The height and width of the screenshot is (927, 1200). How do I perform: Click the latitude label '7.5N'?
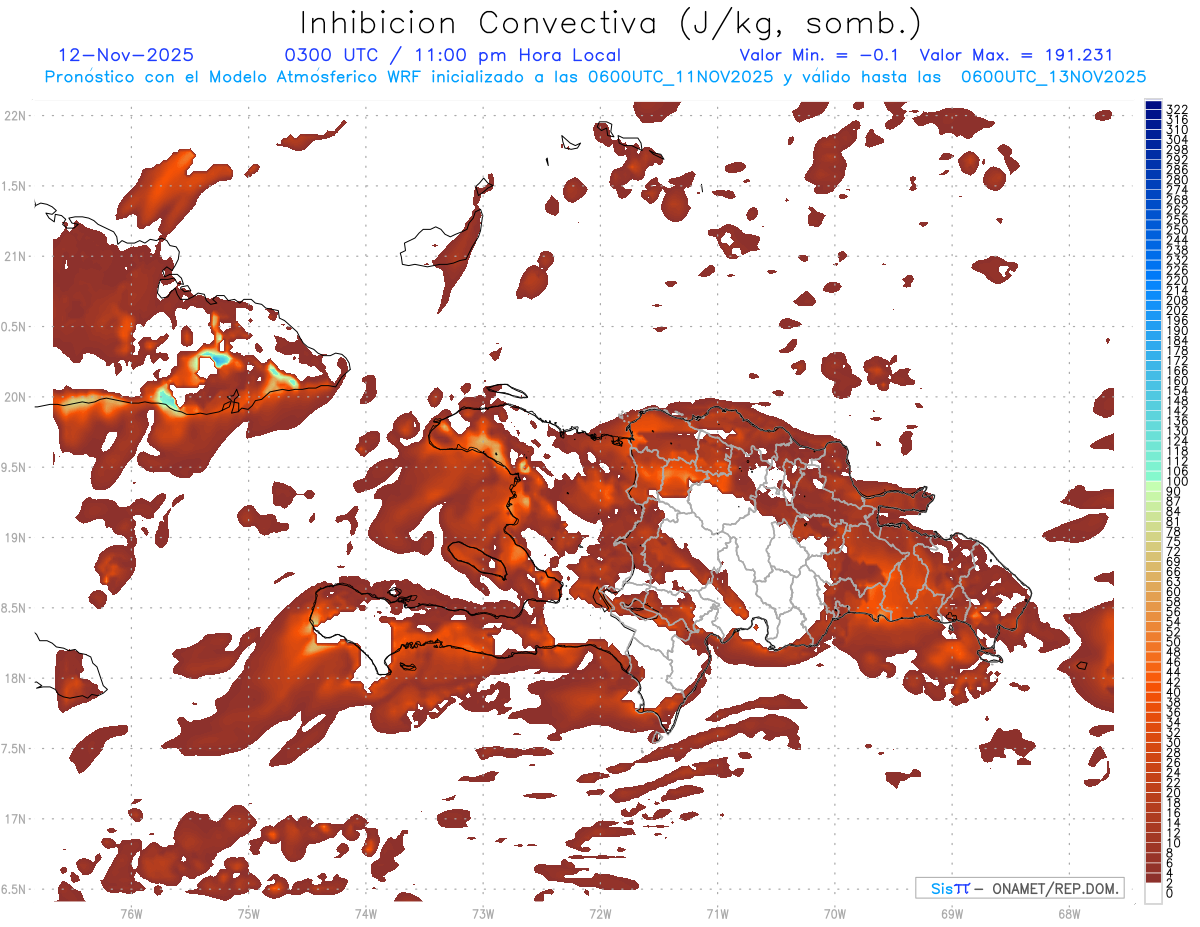pyautogui.click(x=15, y=749)
